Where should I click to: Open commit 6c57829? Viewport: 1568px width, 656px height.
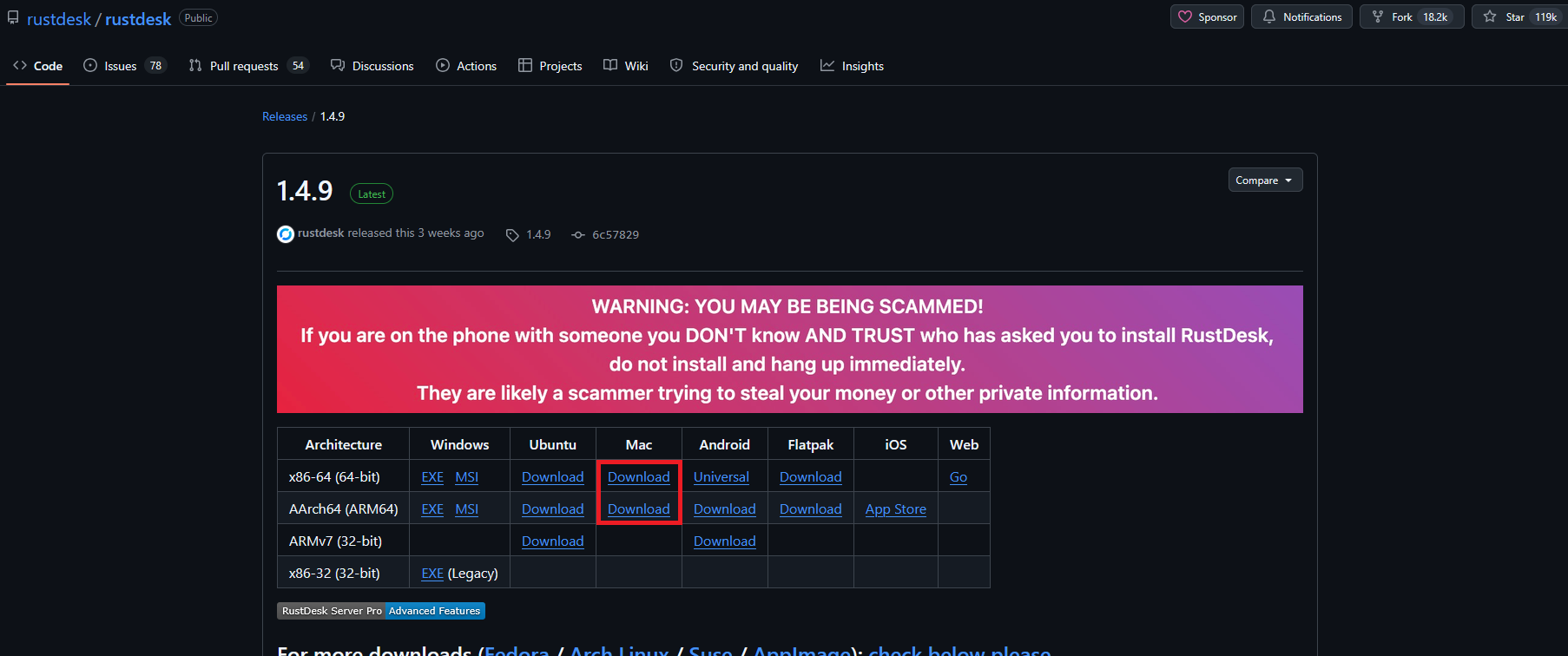[x=605, y=234]
